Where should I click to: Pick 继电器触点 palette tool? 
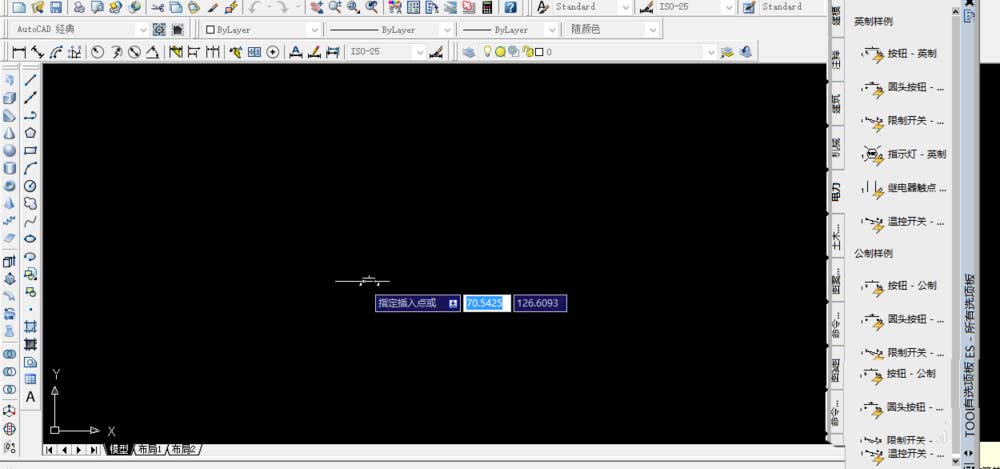coord(903,188)
